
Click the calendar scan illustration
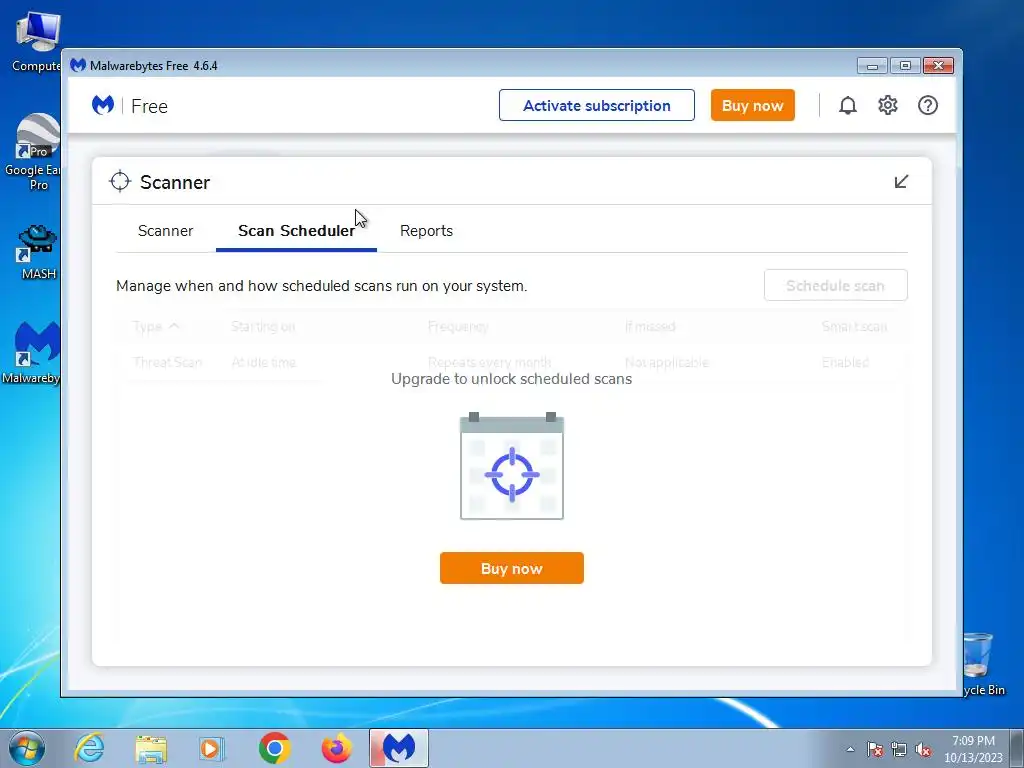[511, 466]
